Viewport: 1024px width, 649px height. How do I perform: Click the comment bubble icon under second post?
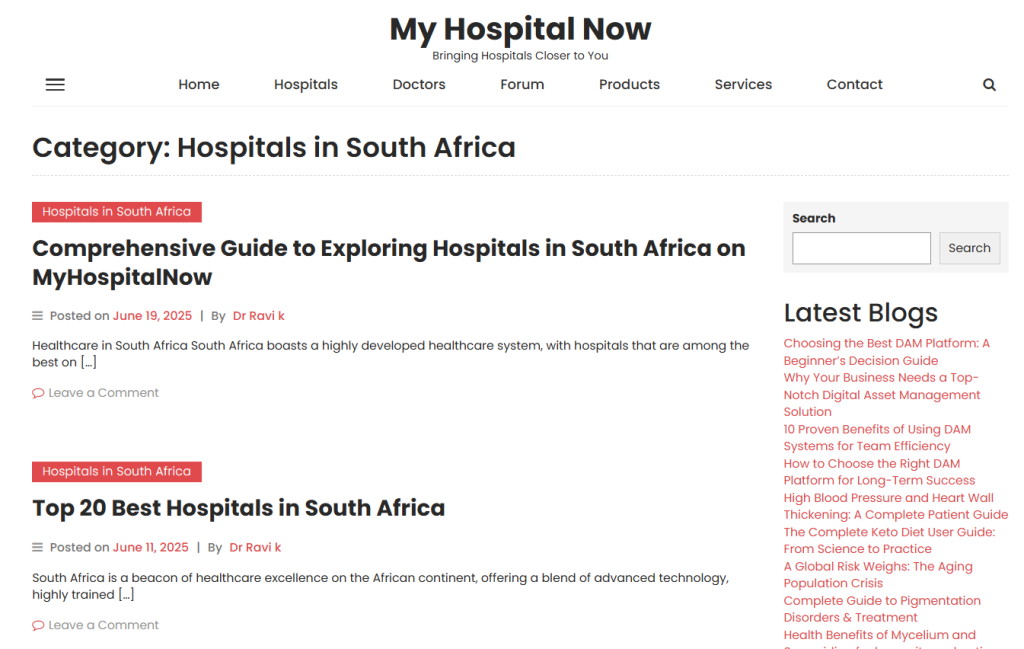coord(38,625)
